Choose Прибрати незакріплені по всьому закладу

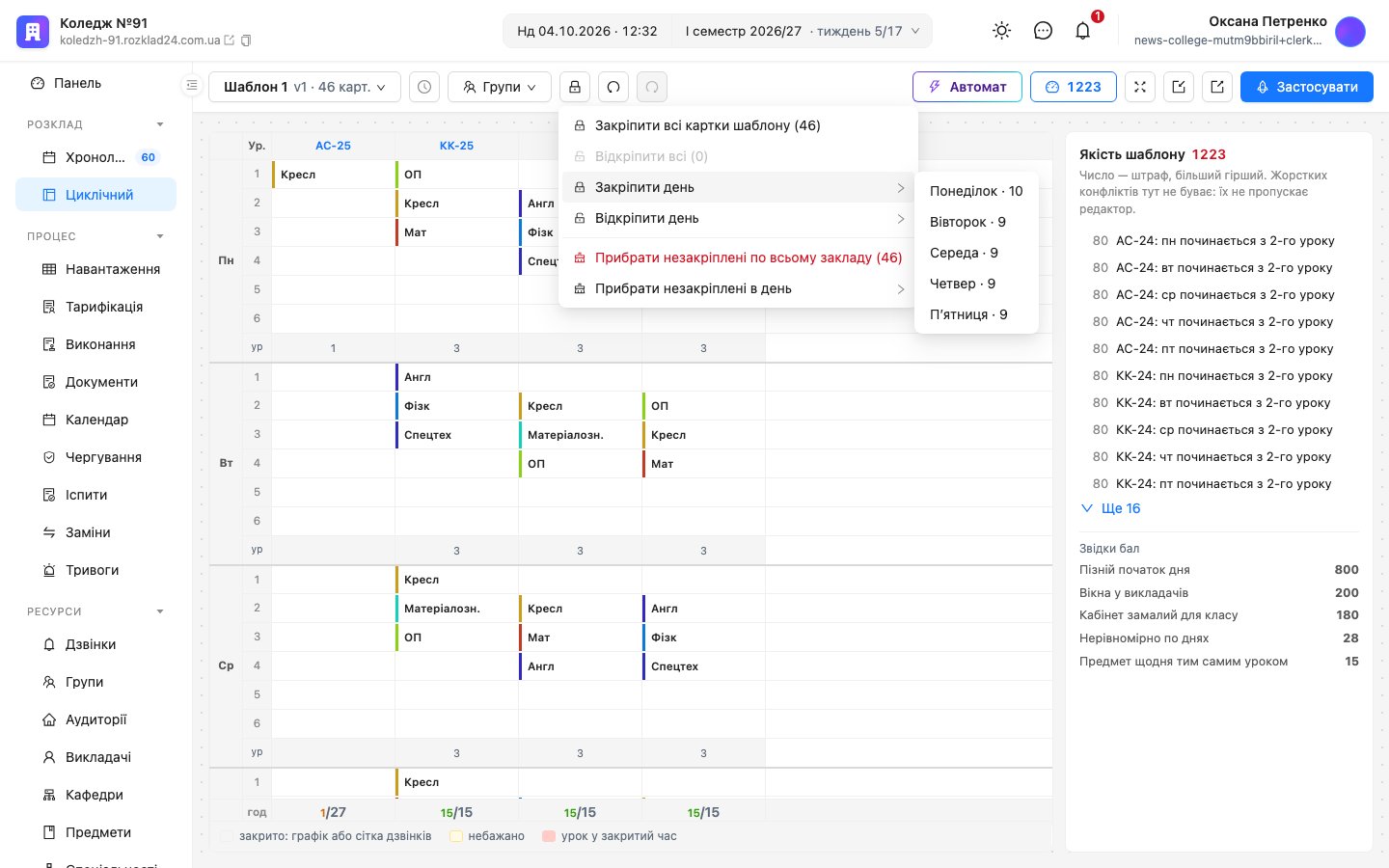[738, 258]
